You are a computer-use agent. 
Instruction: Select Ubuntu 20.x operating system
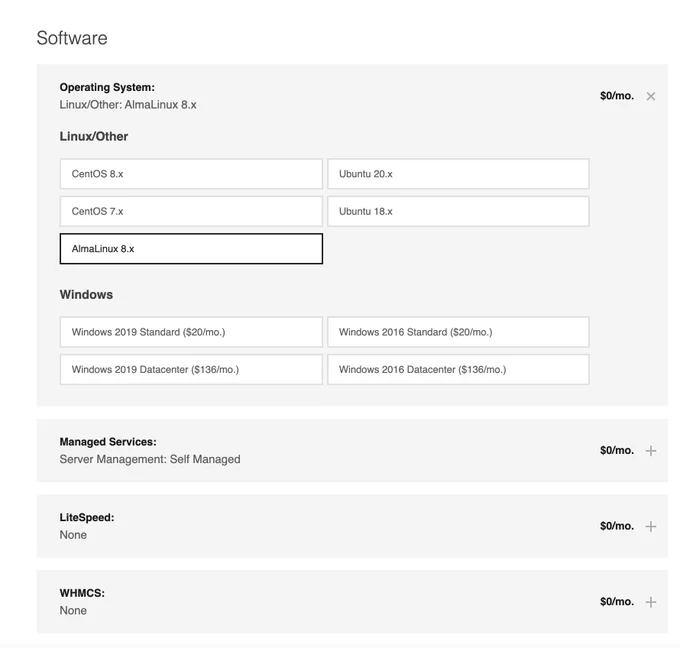coord(458,174)
